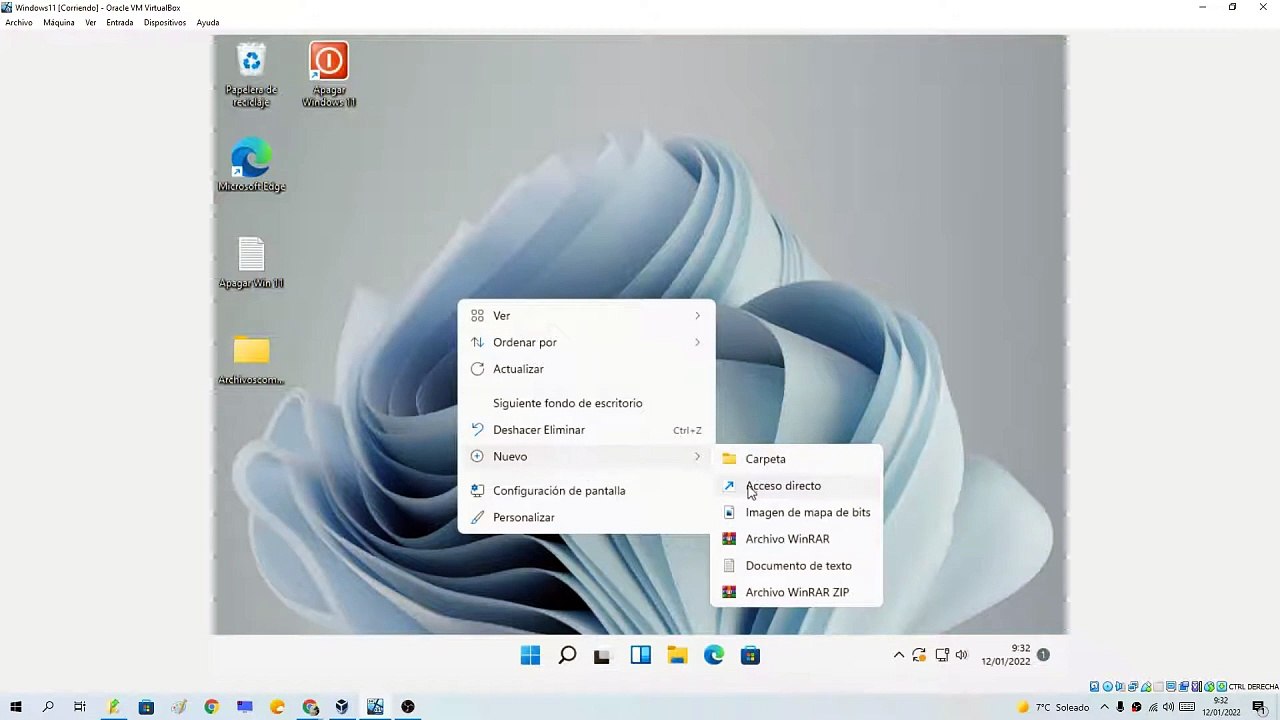Launch Edge from the guest Windows 11 taskbar
The width and height of the screenshot is (1280, 720).
coord(714,655)
